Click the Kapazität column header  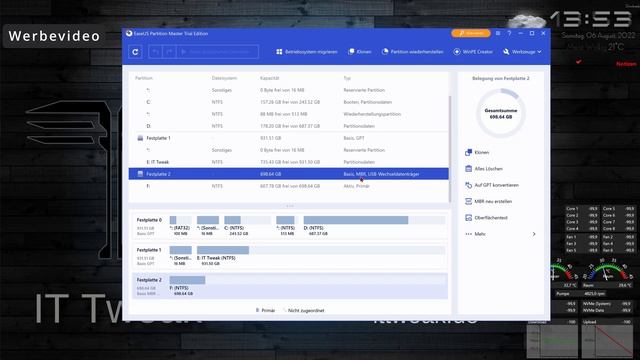[270, 78]
